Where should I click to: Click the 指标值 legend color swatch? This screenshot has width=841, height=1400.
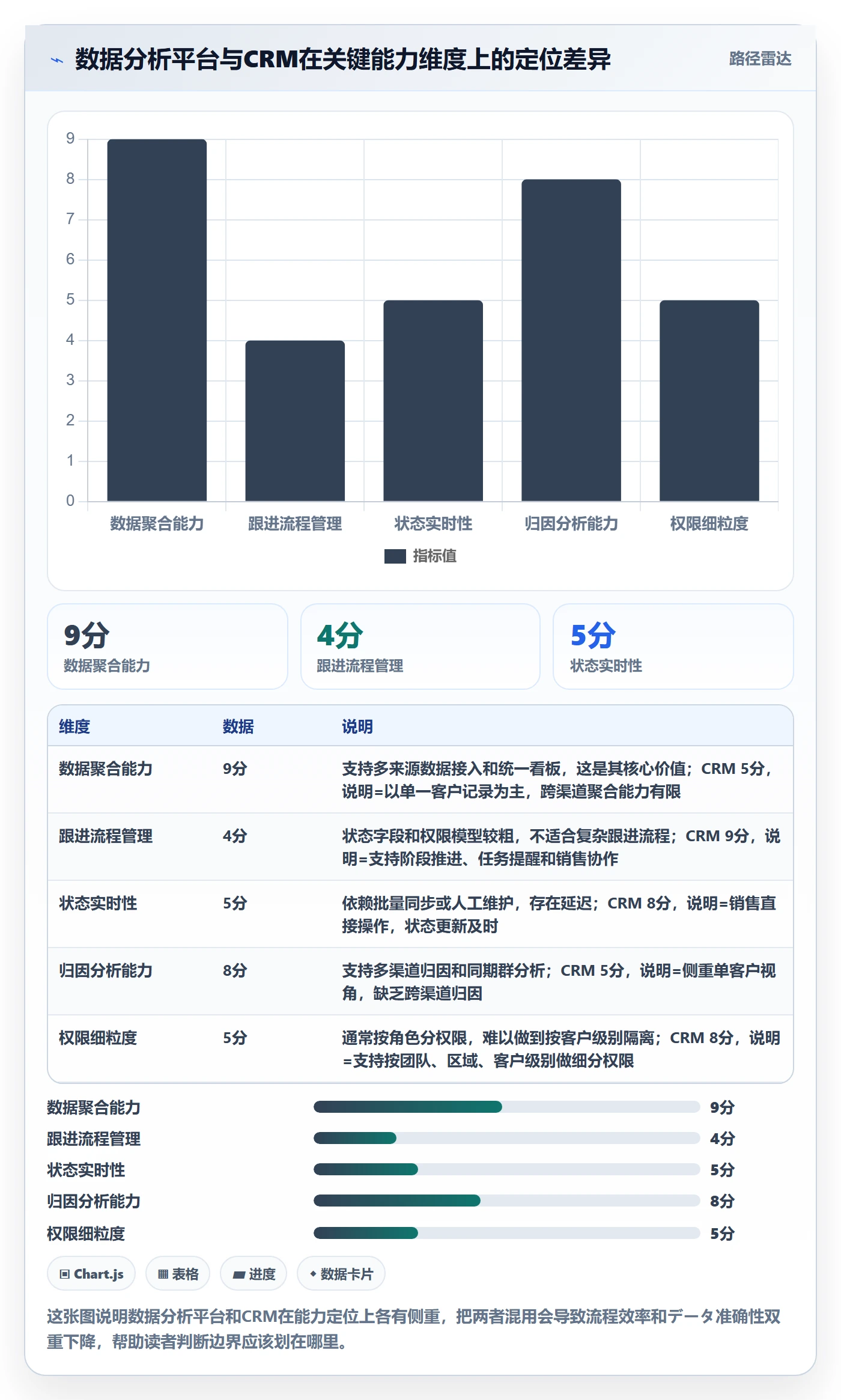[x=395, y=556]
